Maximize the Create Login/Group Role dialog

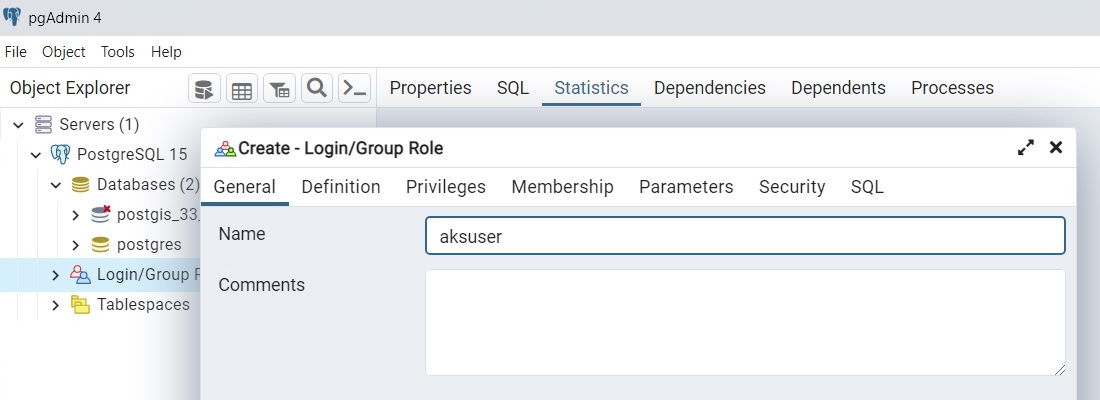pos(1026,148)
